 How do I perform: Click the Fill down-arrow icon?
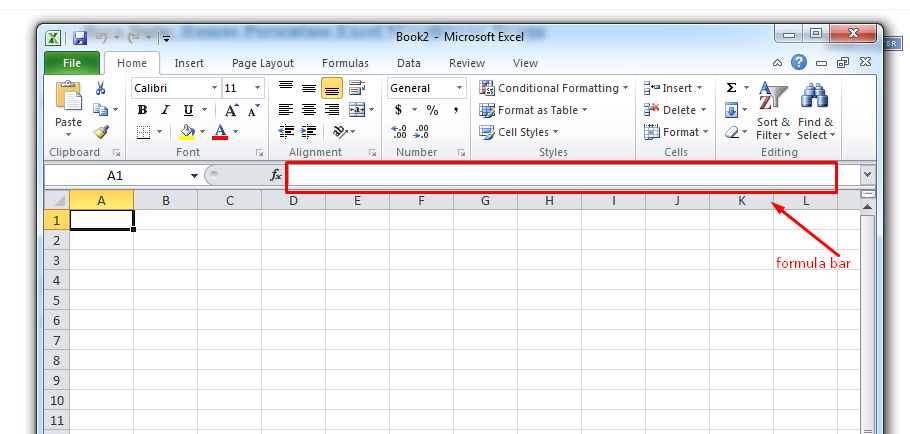(x=731, y=110)
